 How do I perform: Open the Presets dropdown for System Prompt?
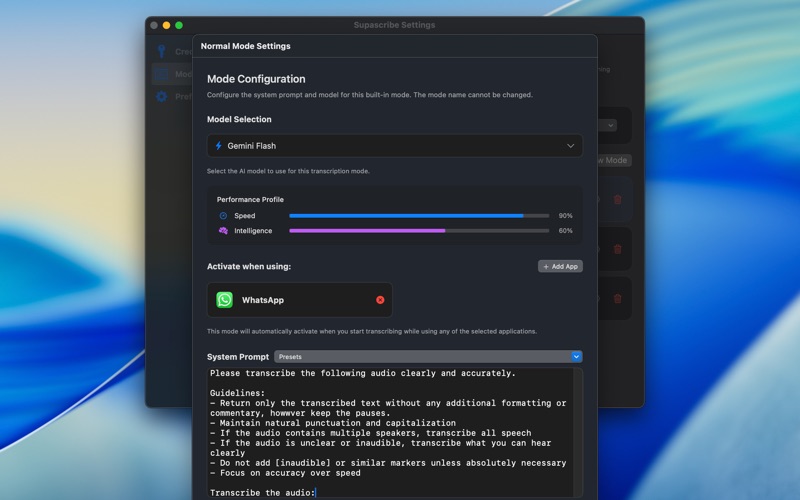tap(428, 357)
